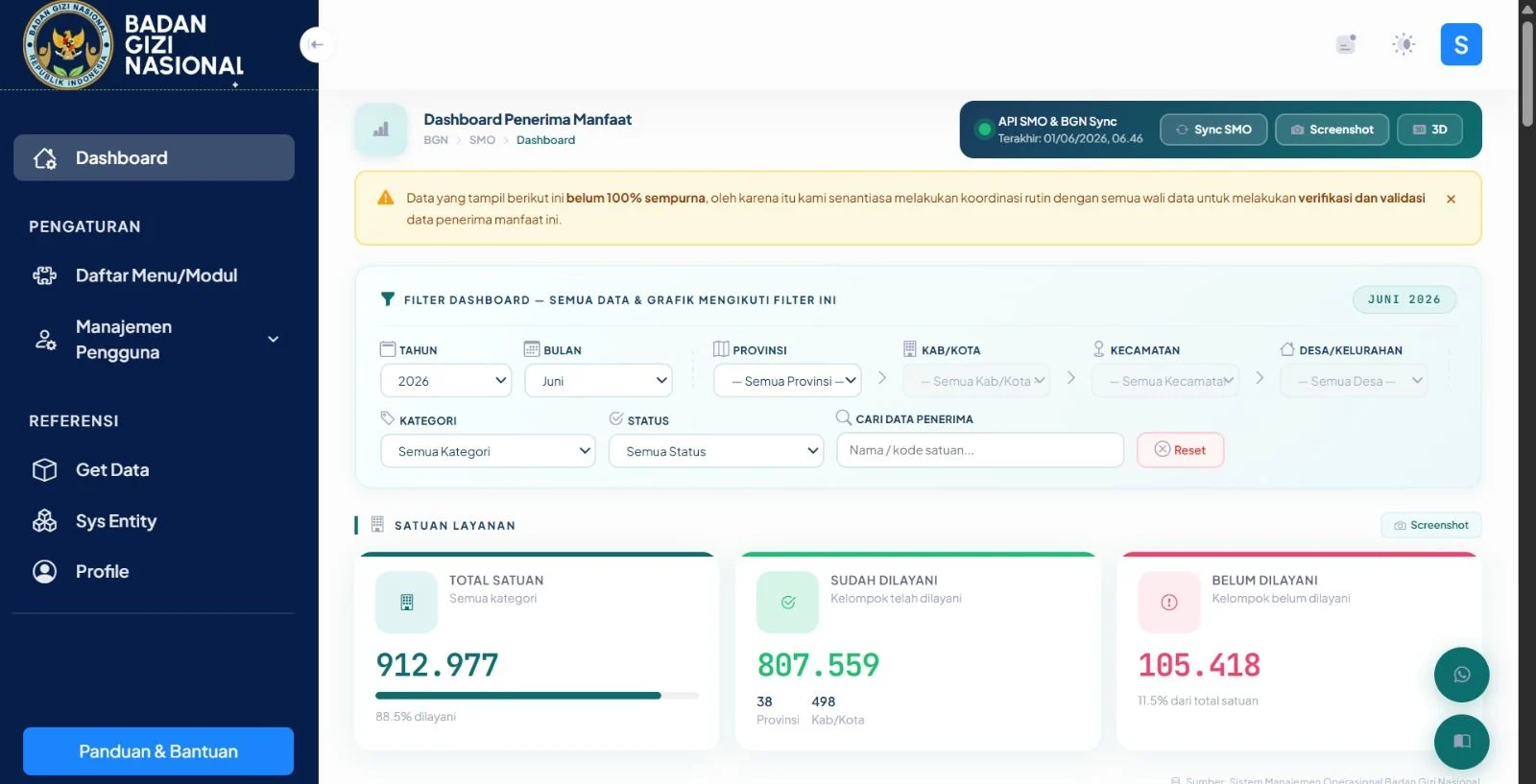Open user avatar S menu
This screenshot has height=784, width=1536.
1461,44
